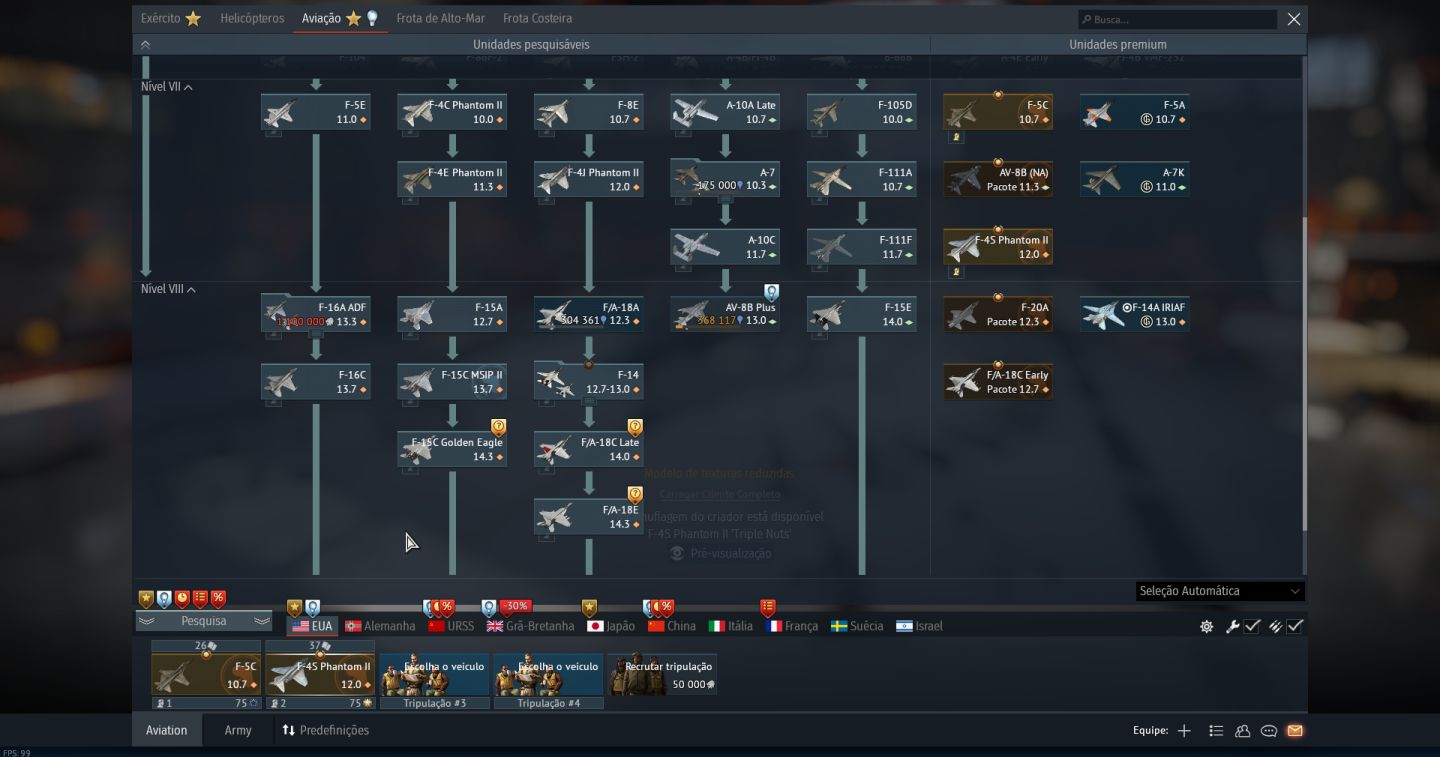
Task: Click the -30% discount badge over Grã-Bretanha
Action: pos(515,606)
